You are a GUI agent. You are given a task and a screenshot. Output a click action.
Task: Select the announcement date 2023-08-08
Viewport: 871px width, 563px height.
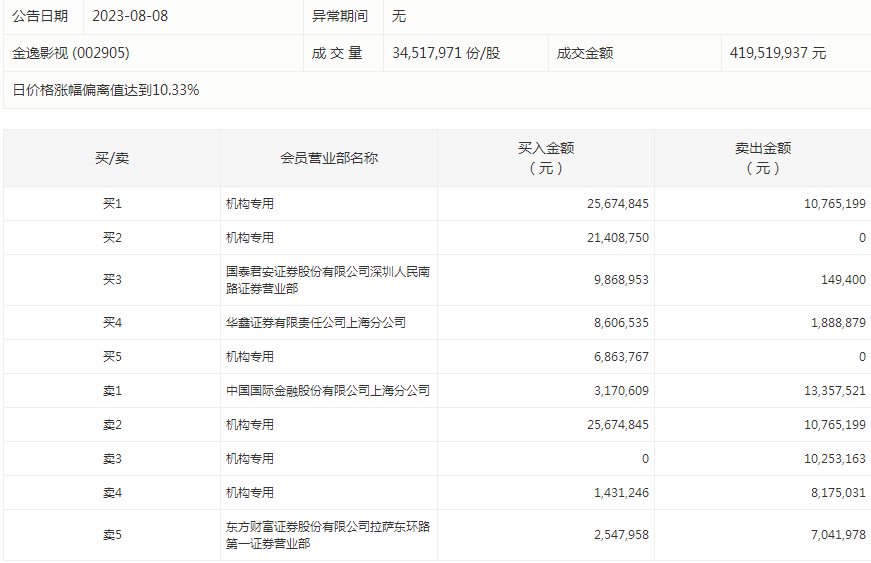pyautogui.click(x=128, y=16)
